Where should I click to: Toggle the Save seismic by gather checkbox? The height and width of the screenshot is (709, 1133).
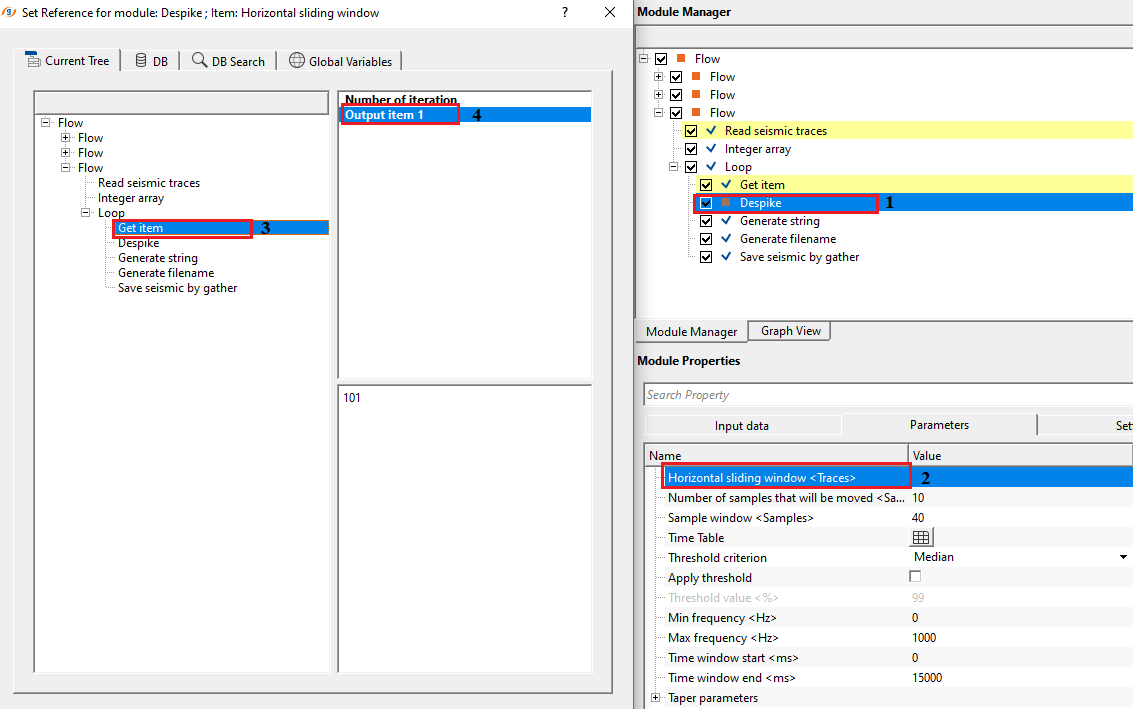click(706, 257)
